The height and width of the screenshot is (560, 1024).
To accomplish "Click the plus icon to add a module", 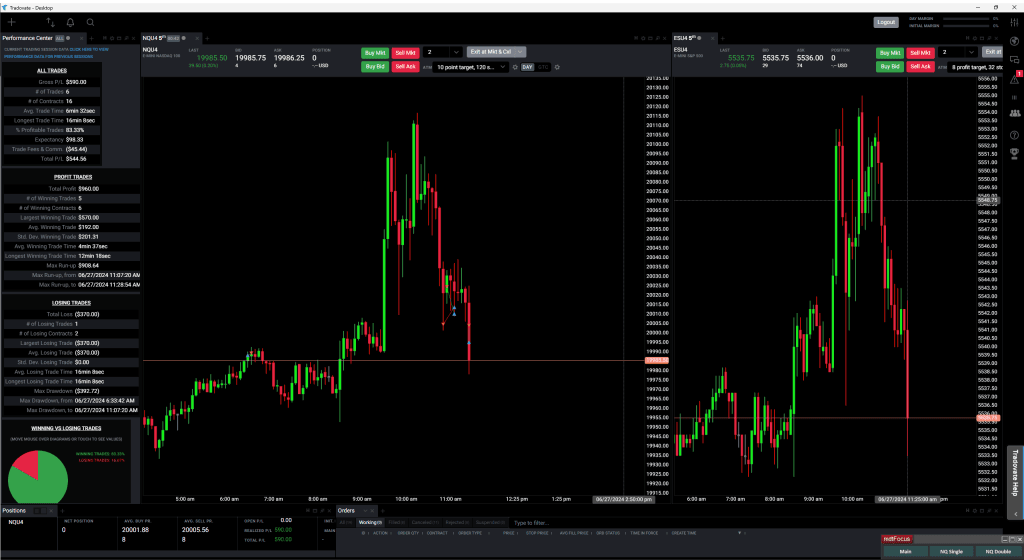I will click(x=12, y=22).
